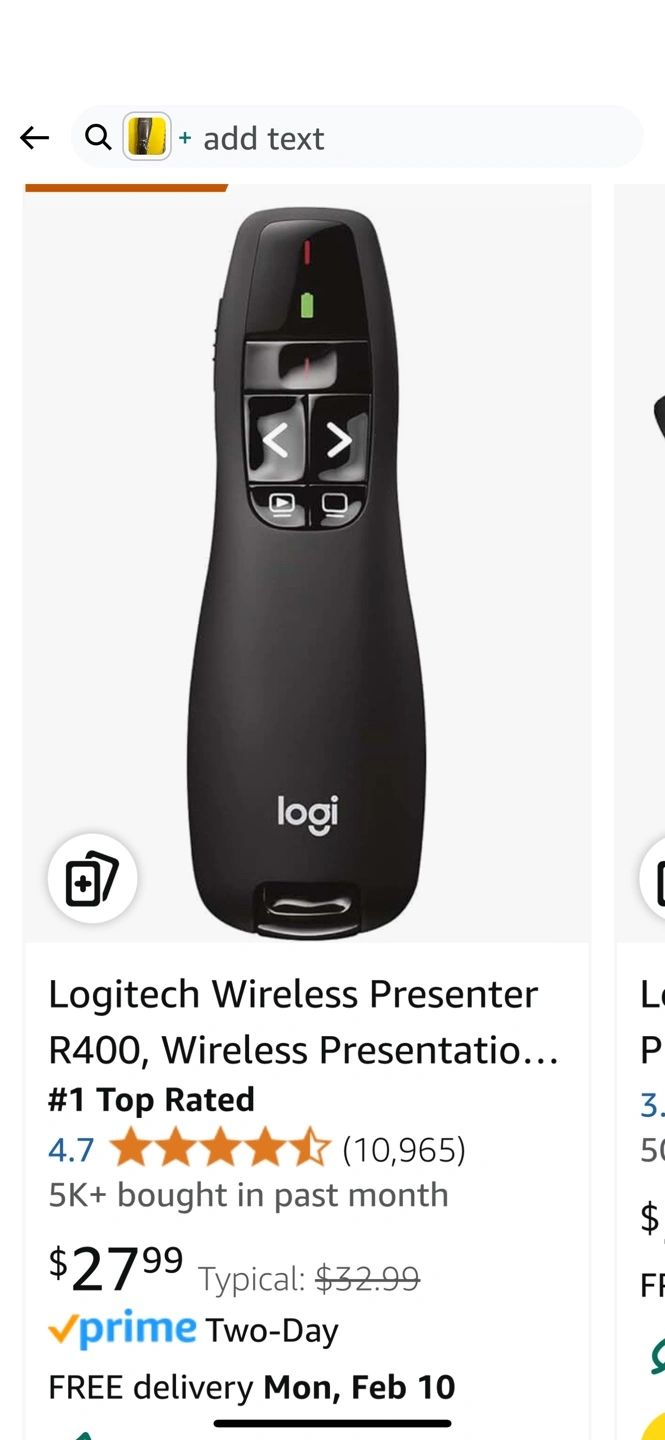This screenshot has width=665, height=1440.
Task: Tap the $27.99 price
Action: (116, 1267)
